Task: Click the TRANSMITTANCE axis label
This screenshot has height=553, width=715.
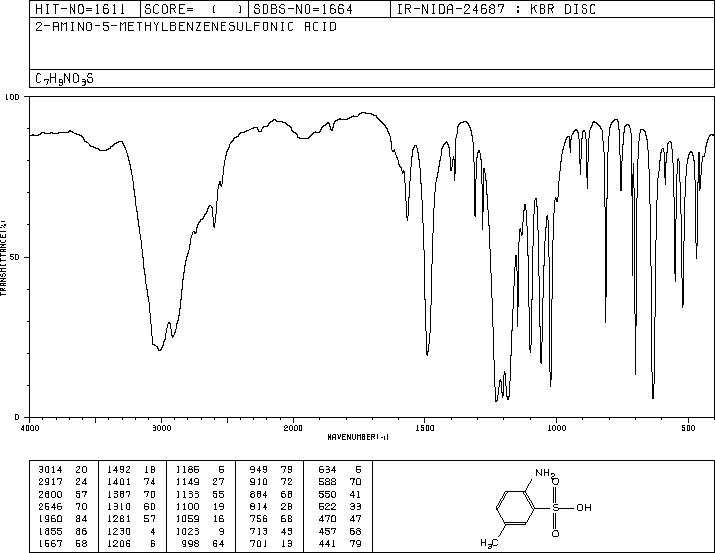Action: (x=3, y=257)
